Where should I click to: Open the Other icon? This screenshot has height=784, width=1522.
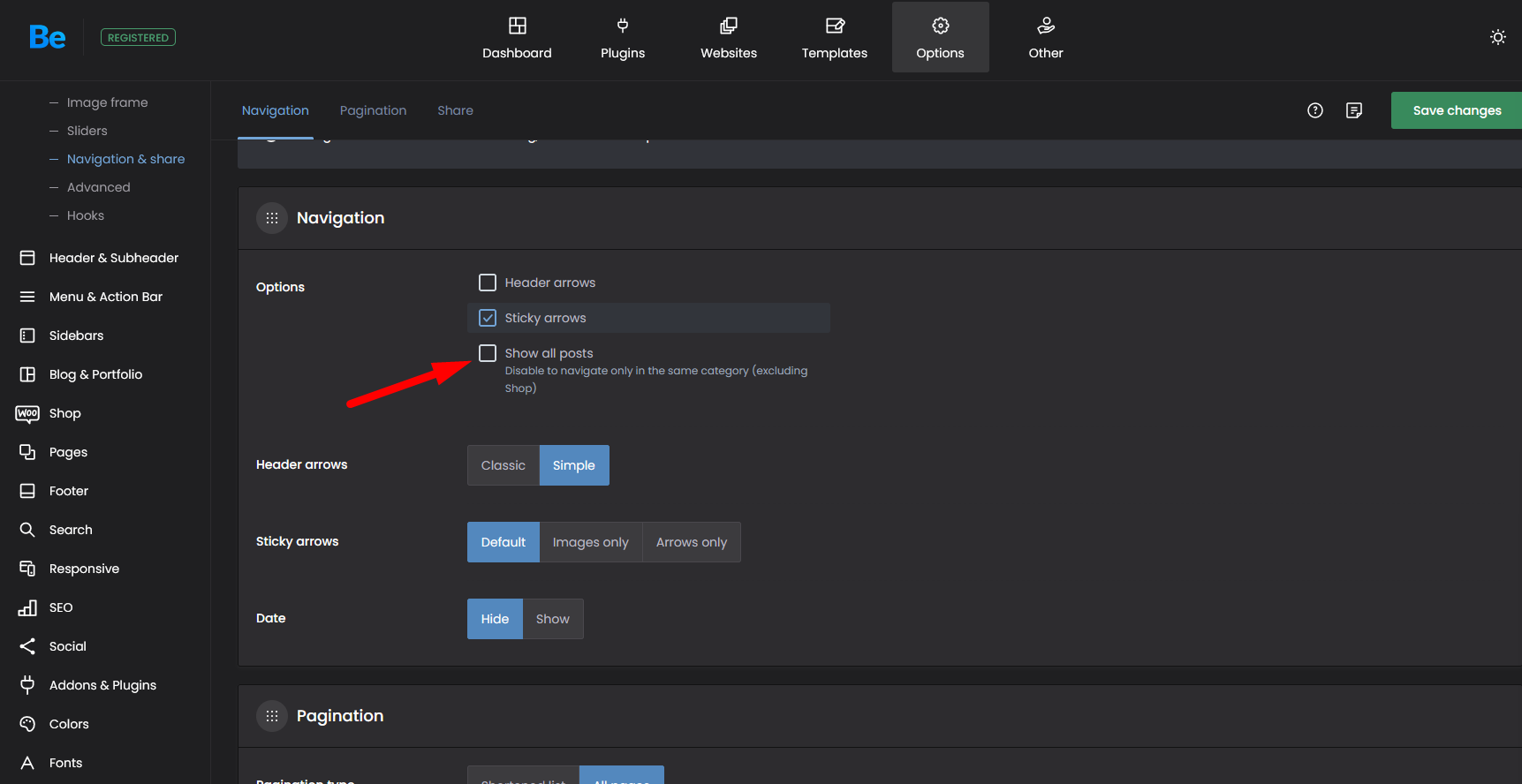click(1046, 26)
